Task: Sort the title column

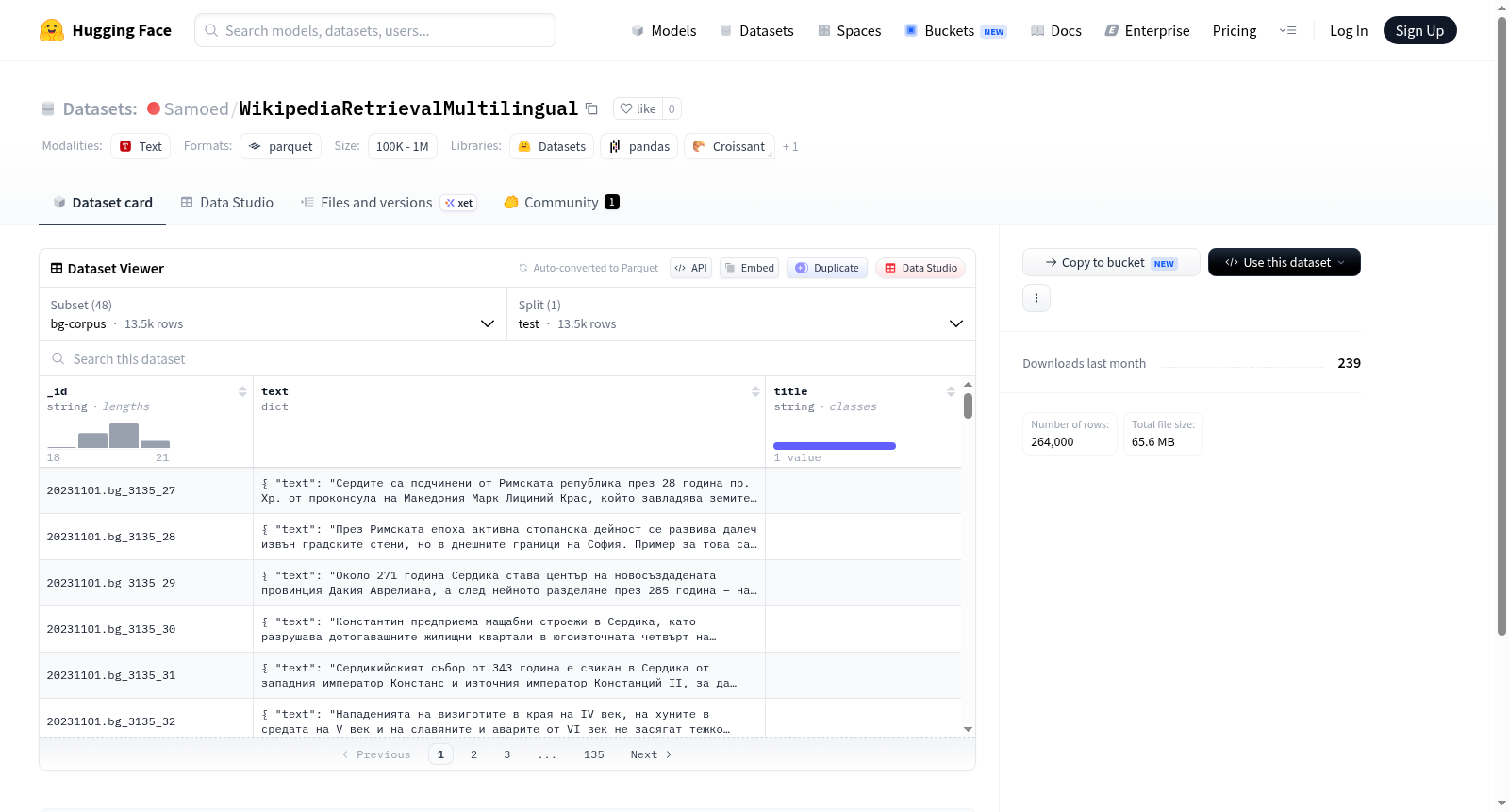Action: 951,391
